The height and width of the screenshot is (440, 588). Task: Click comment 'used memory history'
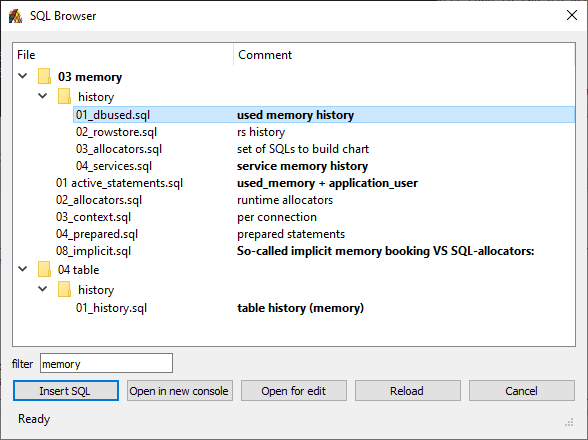296,115
